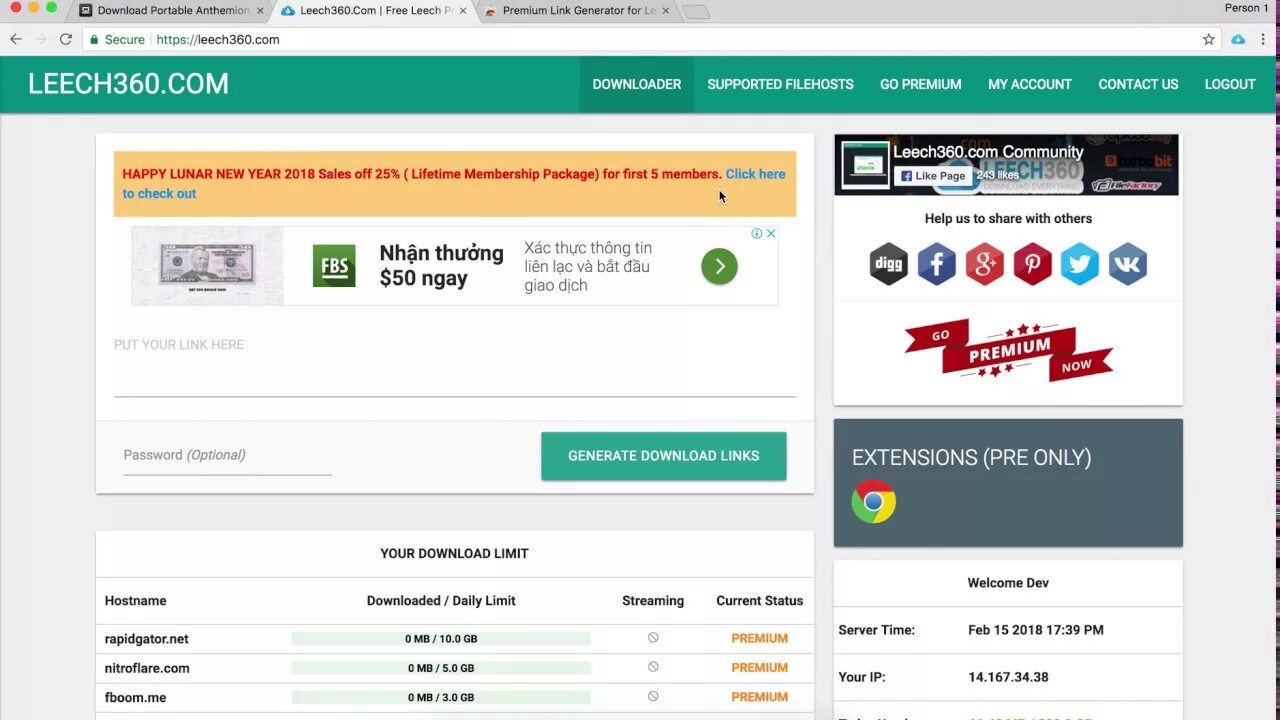Screen dimensions: 1280x720
Task: Click the LEECH360.COM logo
Action: [x=128, y=84]
